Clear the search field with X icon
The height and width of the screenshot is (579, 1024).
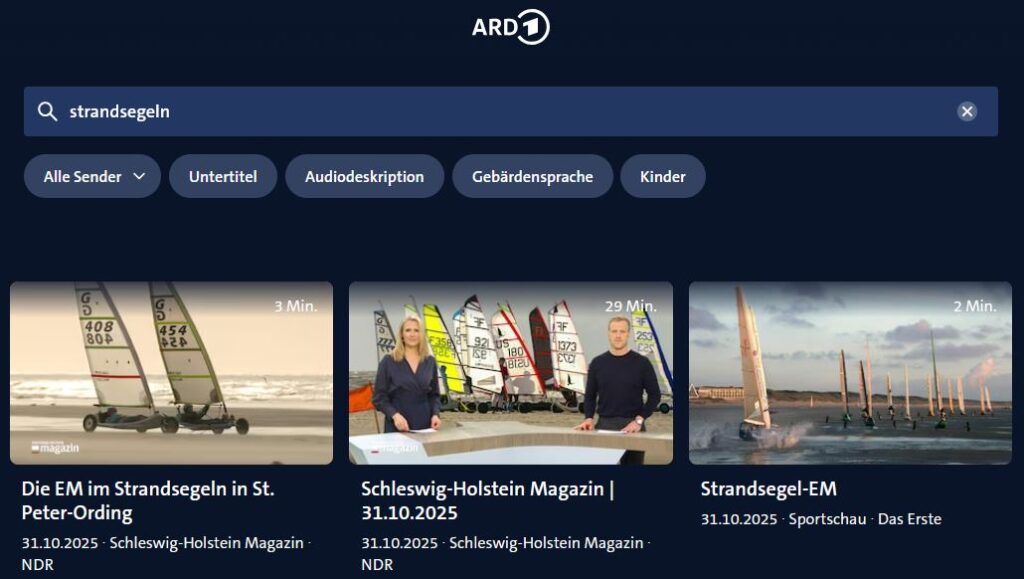967,112
